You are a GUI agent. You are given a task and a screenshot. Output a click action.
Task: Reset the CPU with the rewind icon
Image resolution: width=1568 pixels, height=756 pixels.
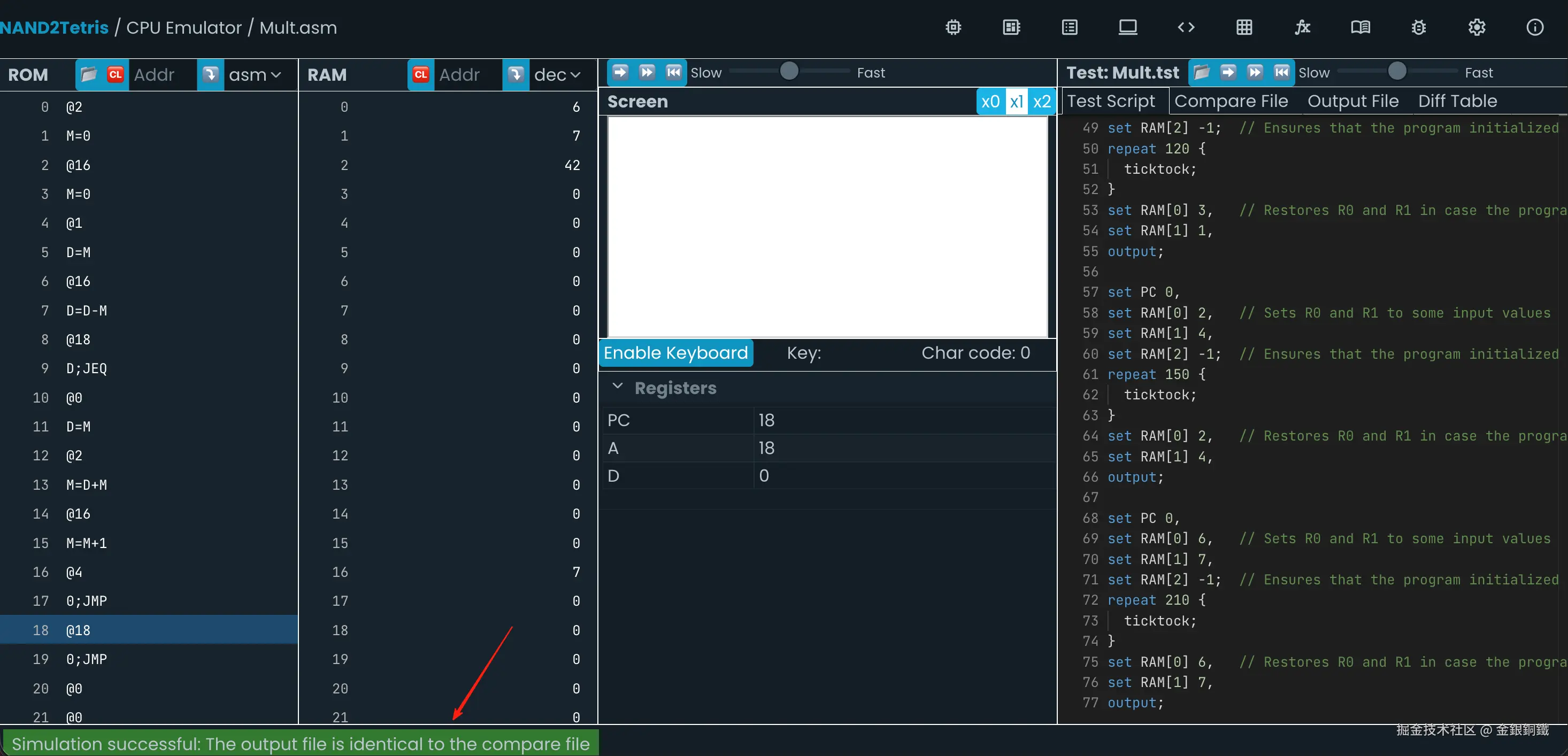click(x=673, y=72)
